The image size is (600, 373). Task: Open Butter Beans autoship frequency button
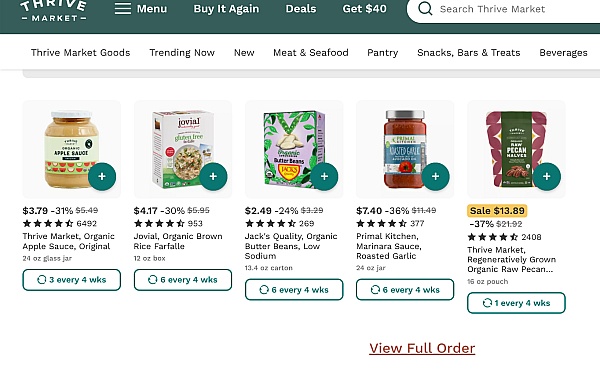[x=294, y=290]
